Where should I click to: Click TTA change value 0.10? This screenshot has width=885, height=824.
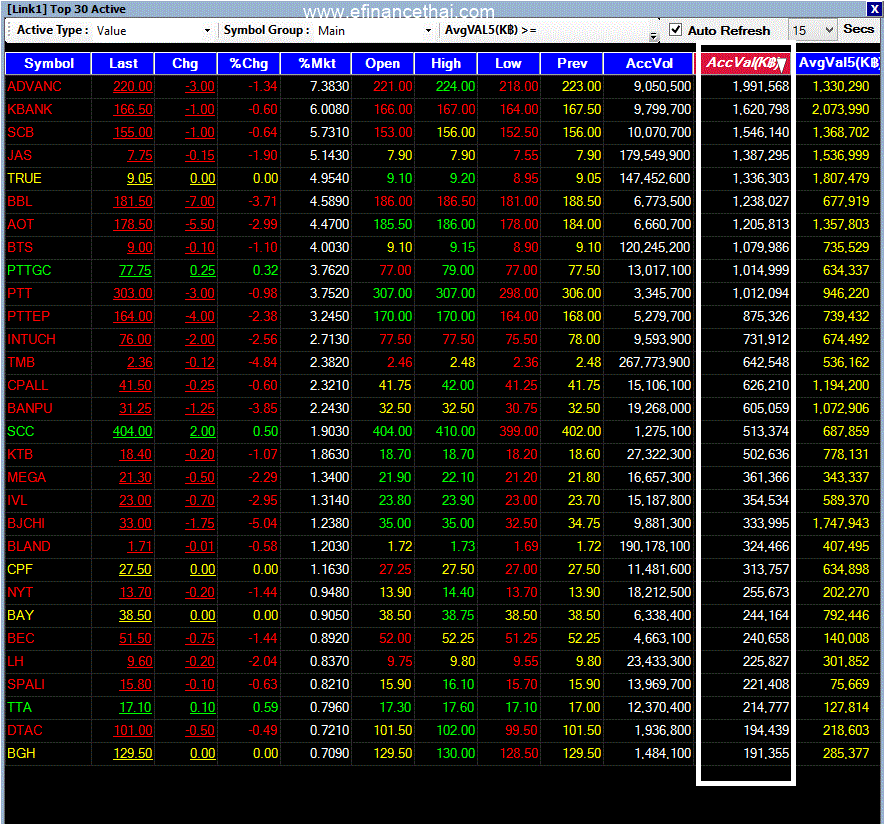[202, 707]
